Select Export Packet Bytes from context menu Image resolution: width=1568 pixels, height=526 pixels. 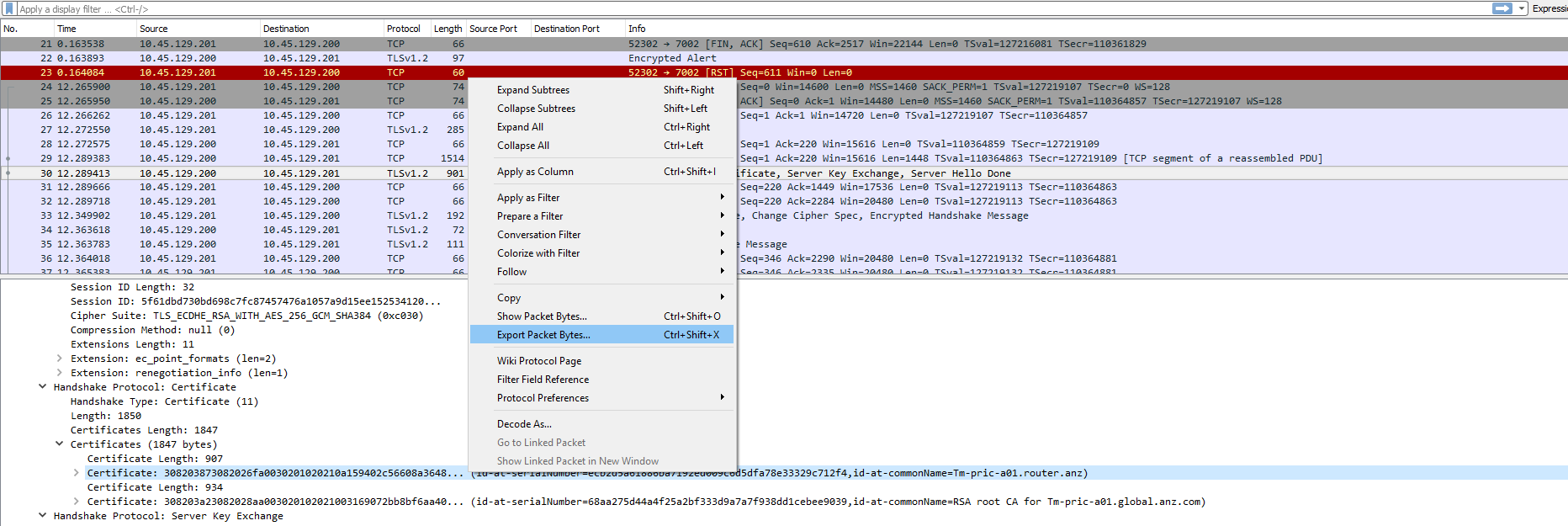[543, 335]
